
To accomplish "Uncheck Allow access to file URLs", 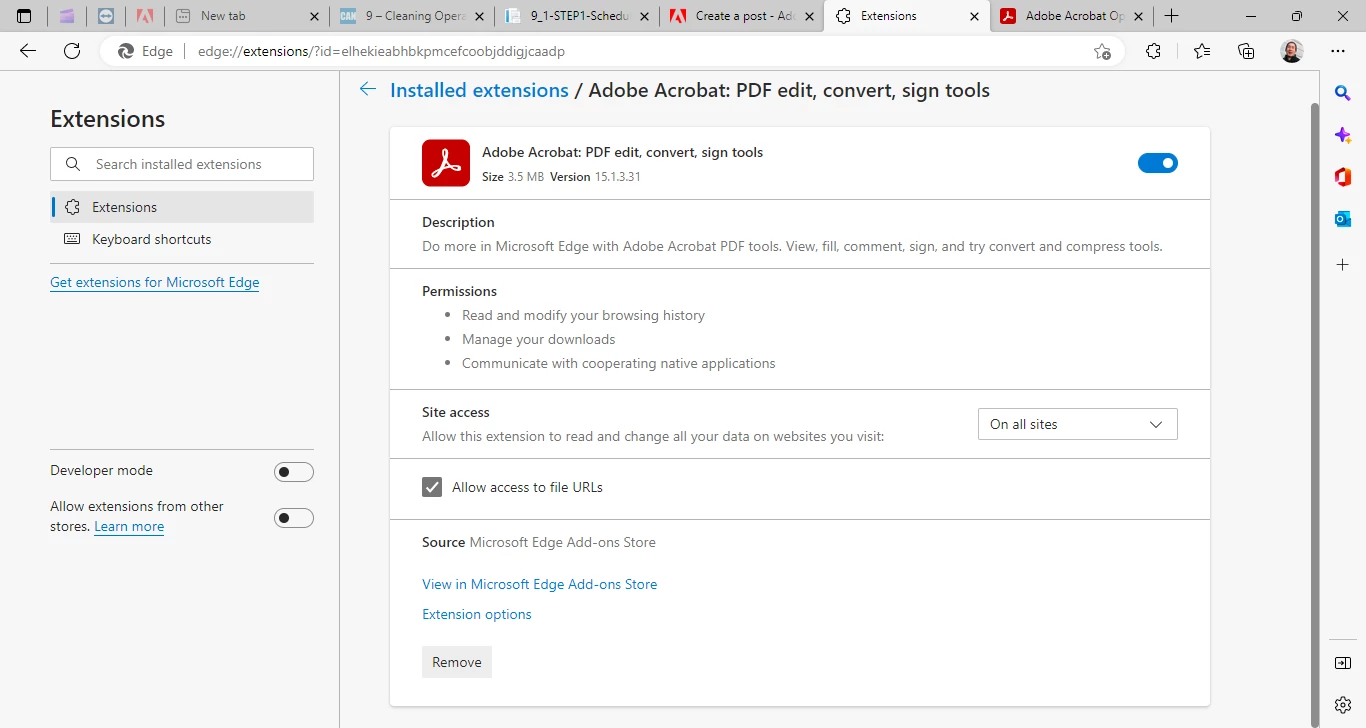I will pos(432,487).
